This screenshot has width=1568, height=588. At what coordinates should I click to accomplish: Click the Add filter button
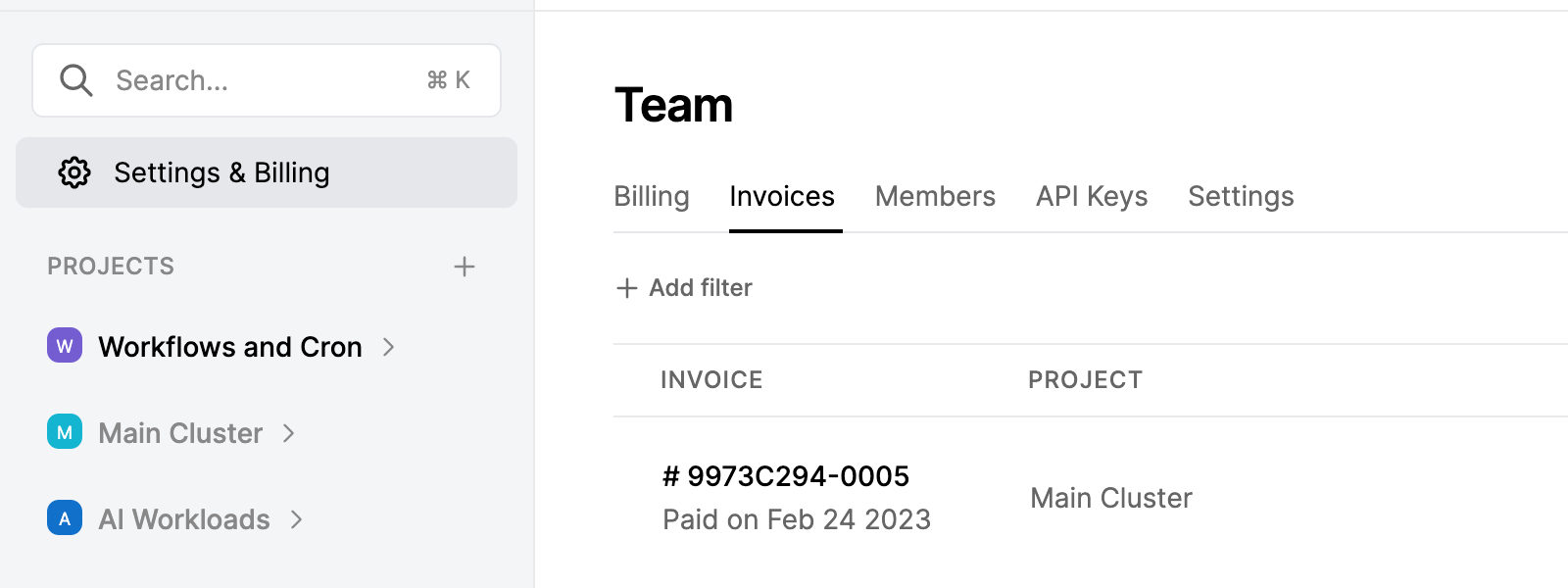[x=684, y=288]
